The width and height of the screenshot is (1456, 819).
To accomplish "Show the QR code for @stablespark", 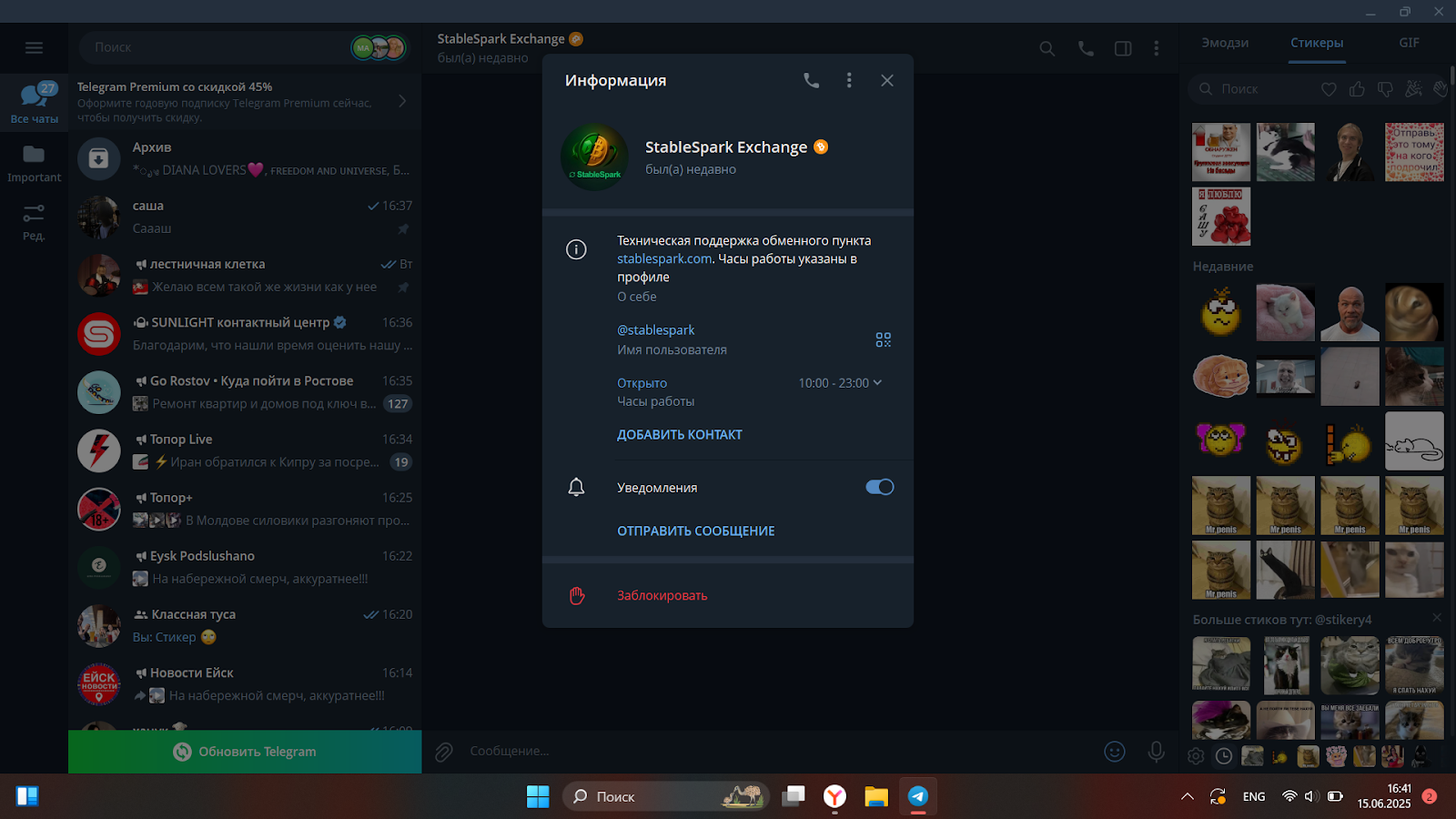I will click(x=883, y=339).
